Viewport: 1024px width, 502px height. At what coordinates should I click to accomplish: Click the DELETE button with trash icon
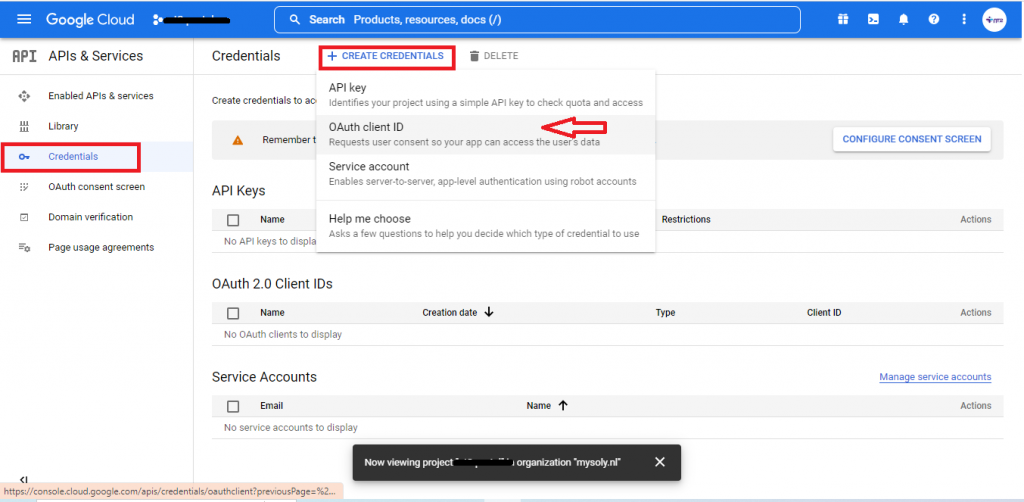(494, 56)
